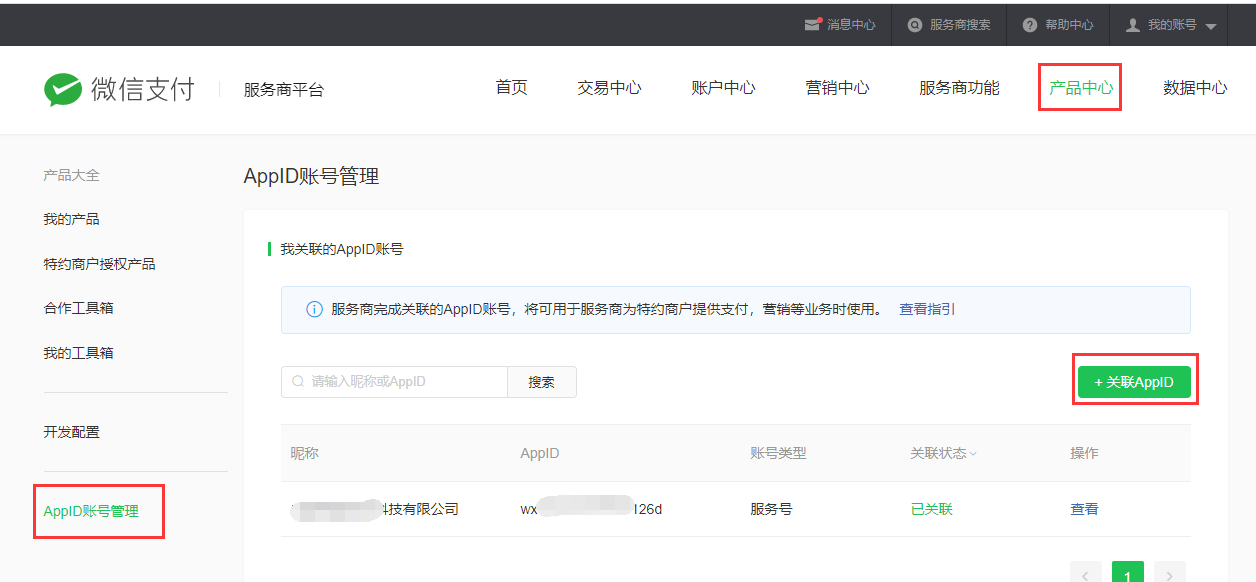Switch to 账户中心 tab

(723, 88)
